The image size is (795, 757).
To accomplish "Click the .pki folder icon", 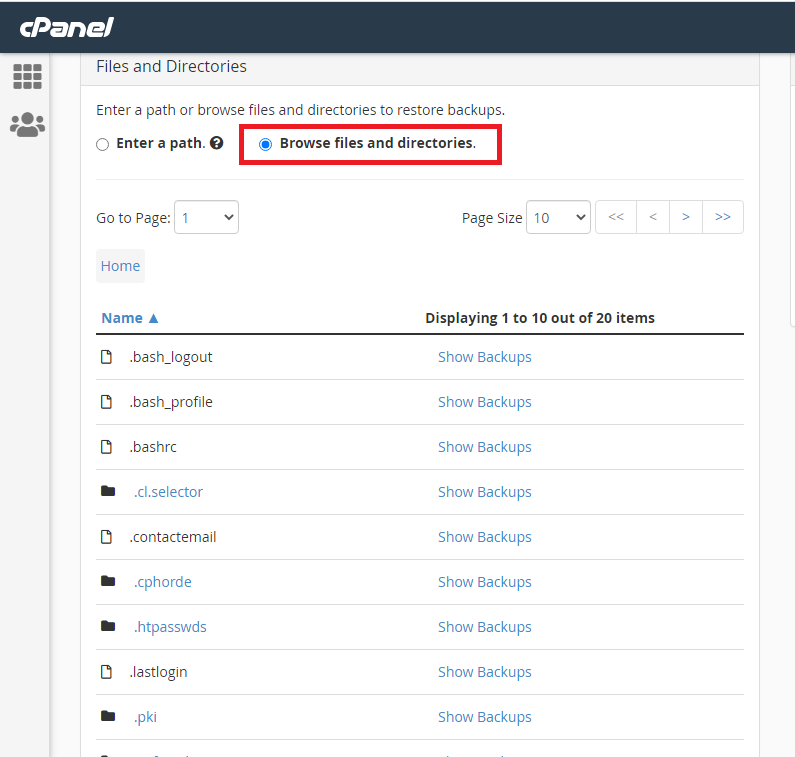I will 108,715.
